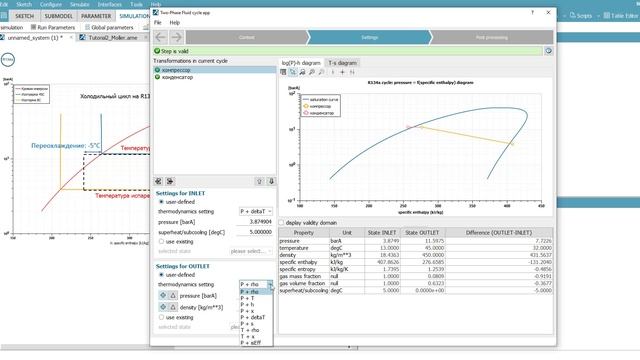The image size is (640, 360).
Task: Open INLET thermodynamics setting dropdown
Action: pyautogui.click(x=256, y=211)
